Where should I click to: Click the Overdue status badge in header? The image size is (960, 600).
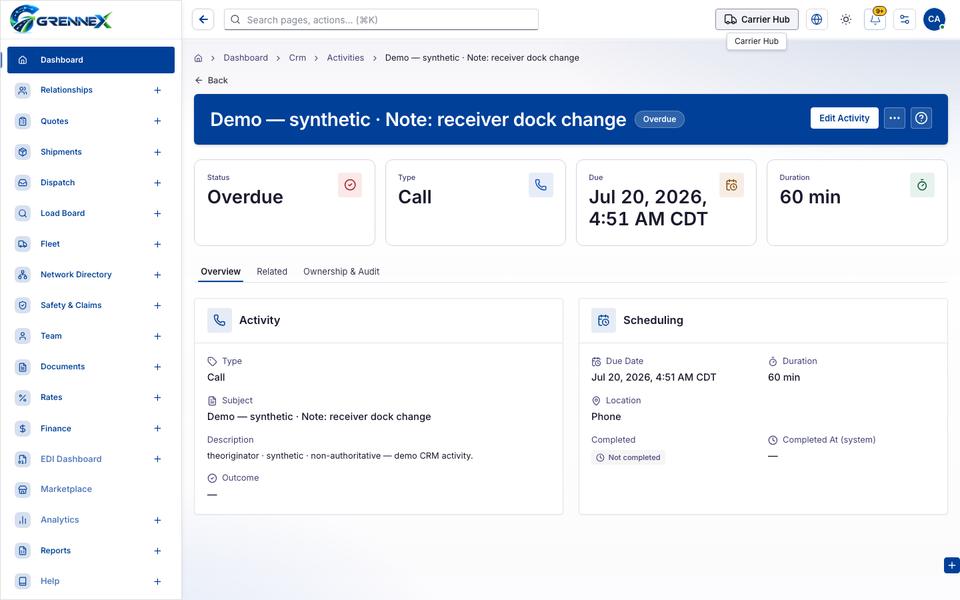click(659, 119)
